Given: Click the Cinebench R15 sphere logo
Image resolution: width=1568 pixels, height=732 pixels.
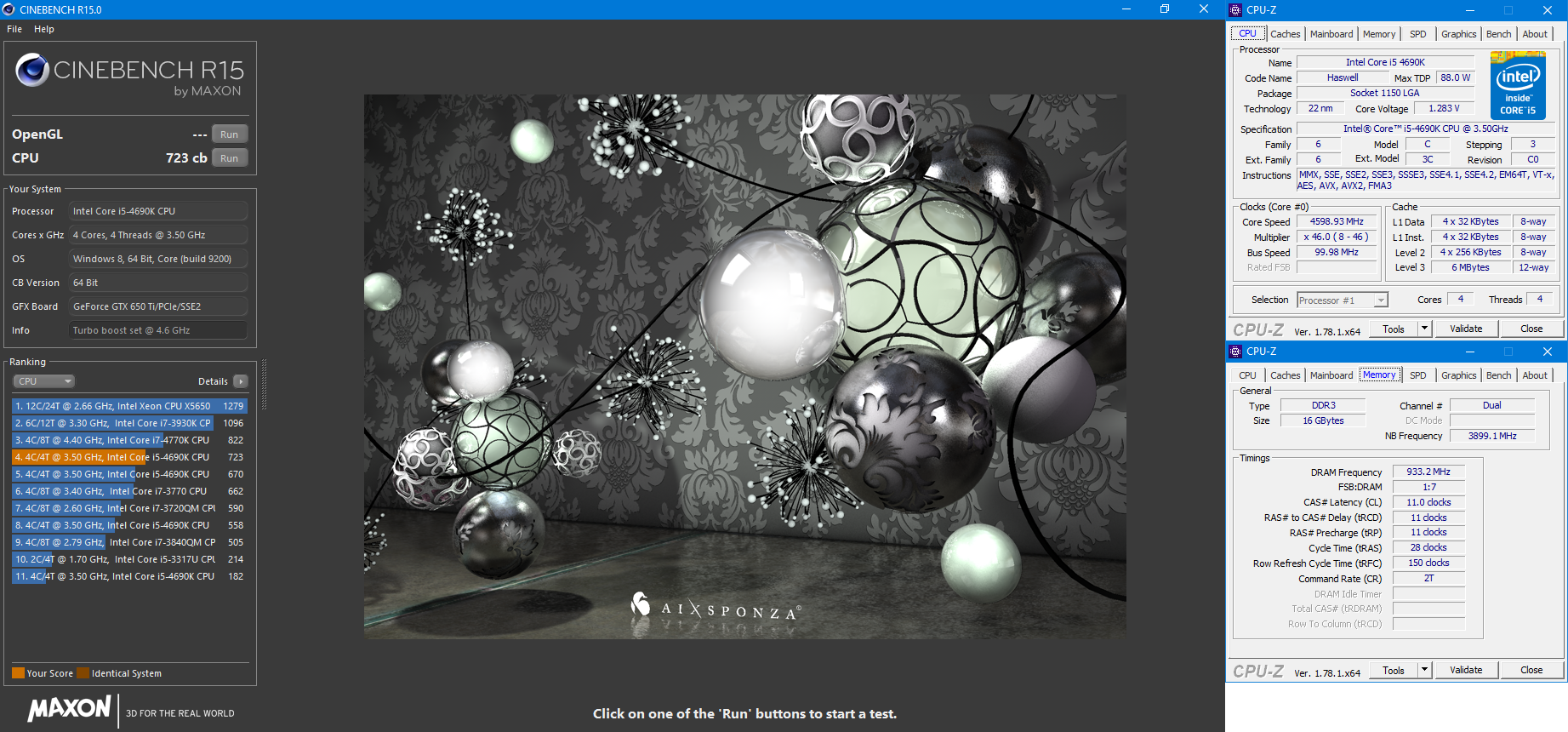Looking at the screenshot, I should coord(32,70).
